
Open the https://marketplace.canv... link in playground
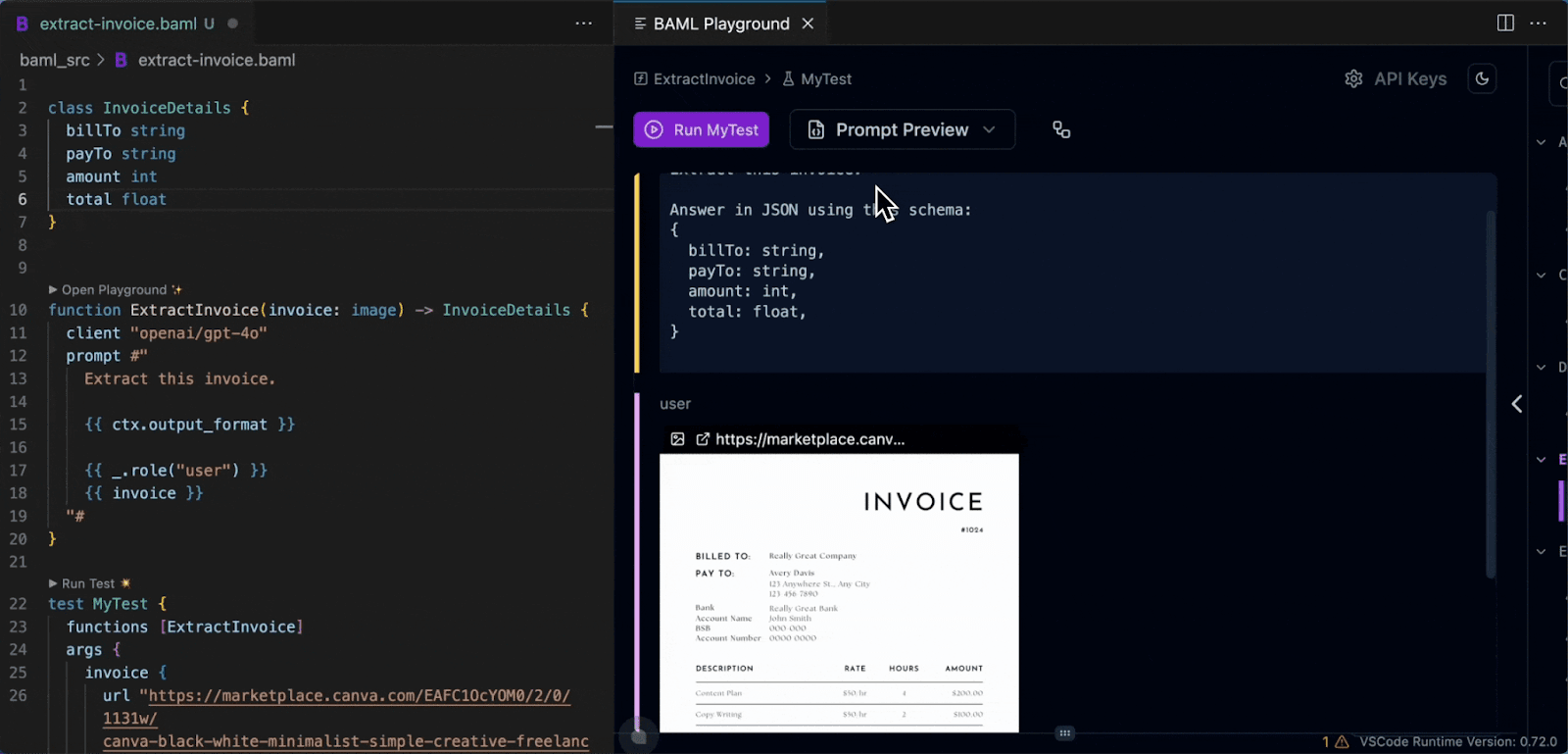coord(810,439)
